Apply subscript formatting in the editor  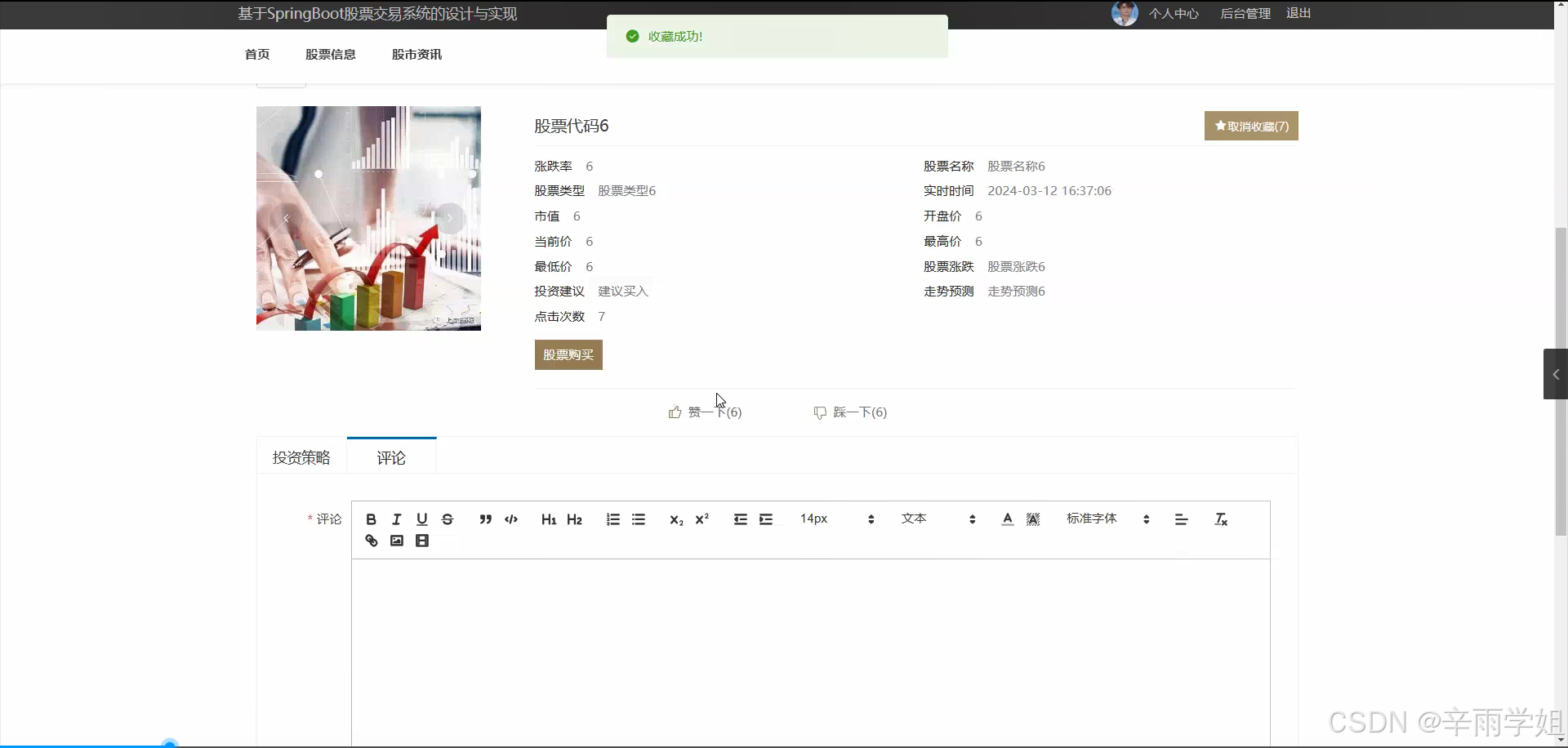pos(676,519)
